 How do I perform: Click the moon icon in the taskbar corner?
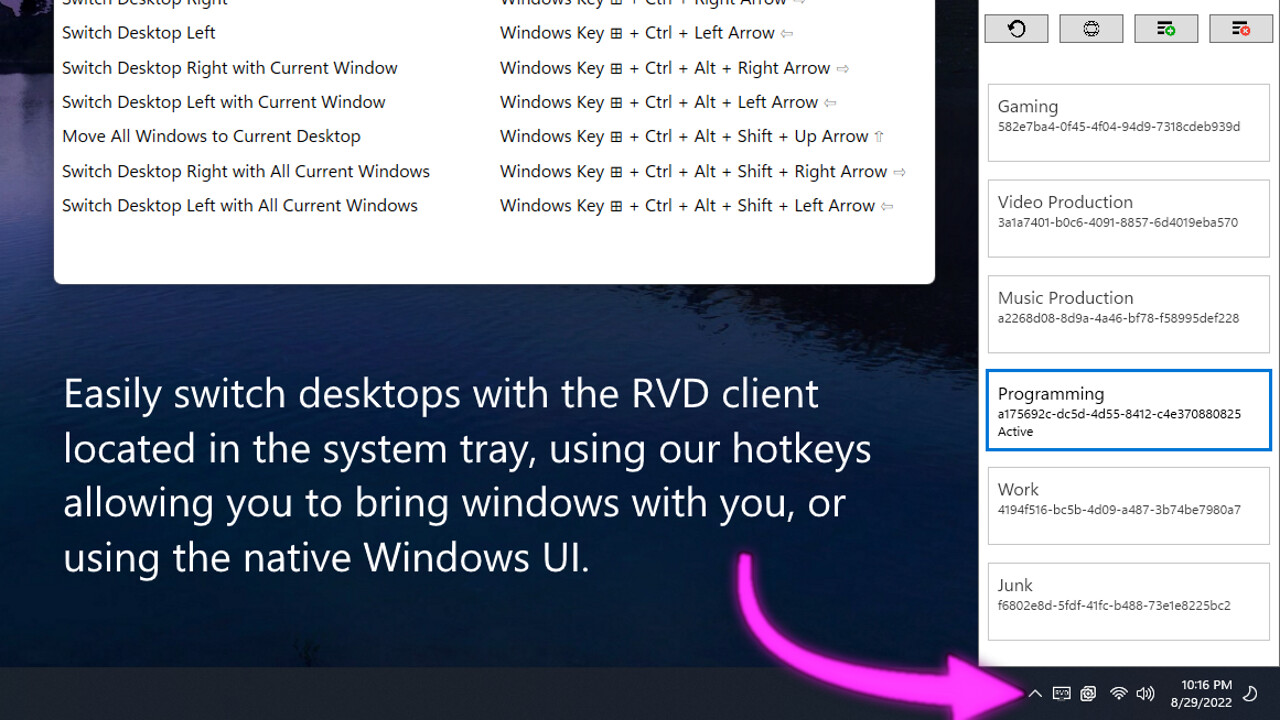point(1250,693)
